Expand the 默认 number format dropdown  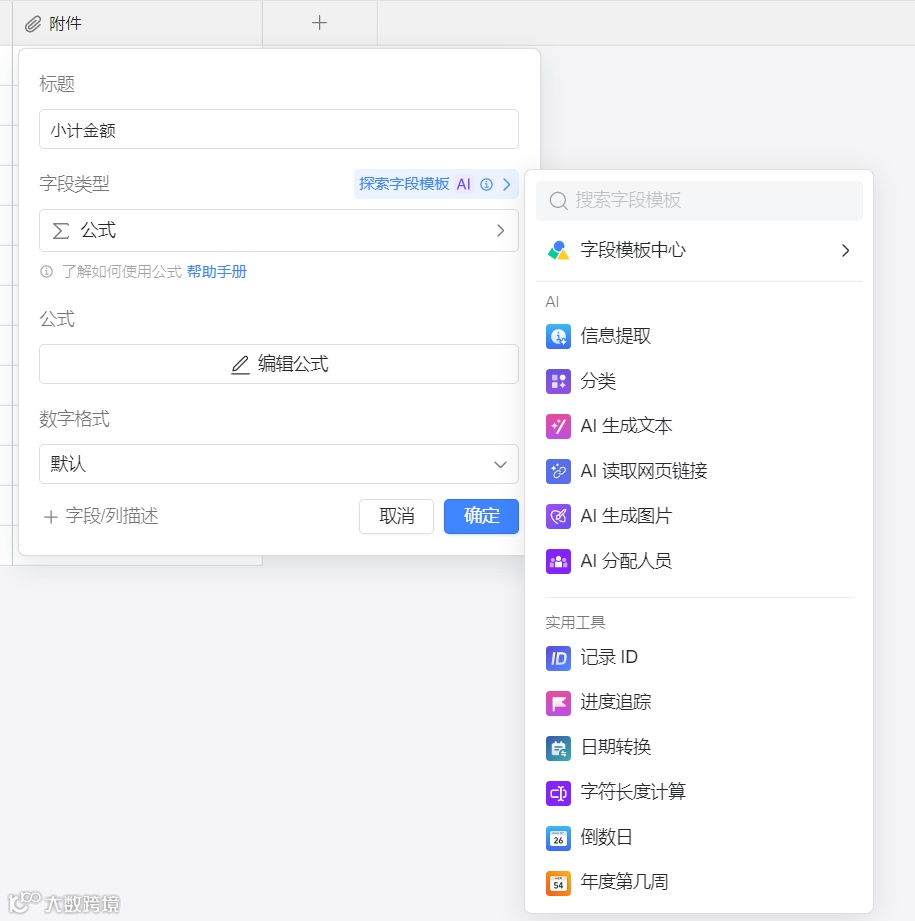click(500, 465)
